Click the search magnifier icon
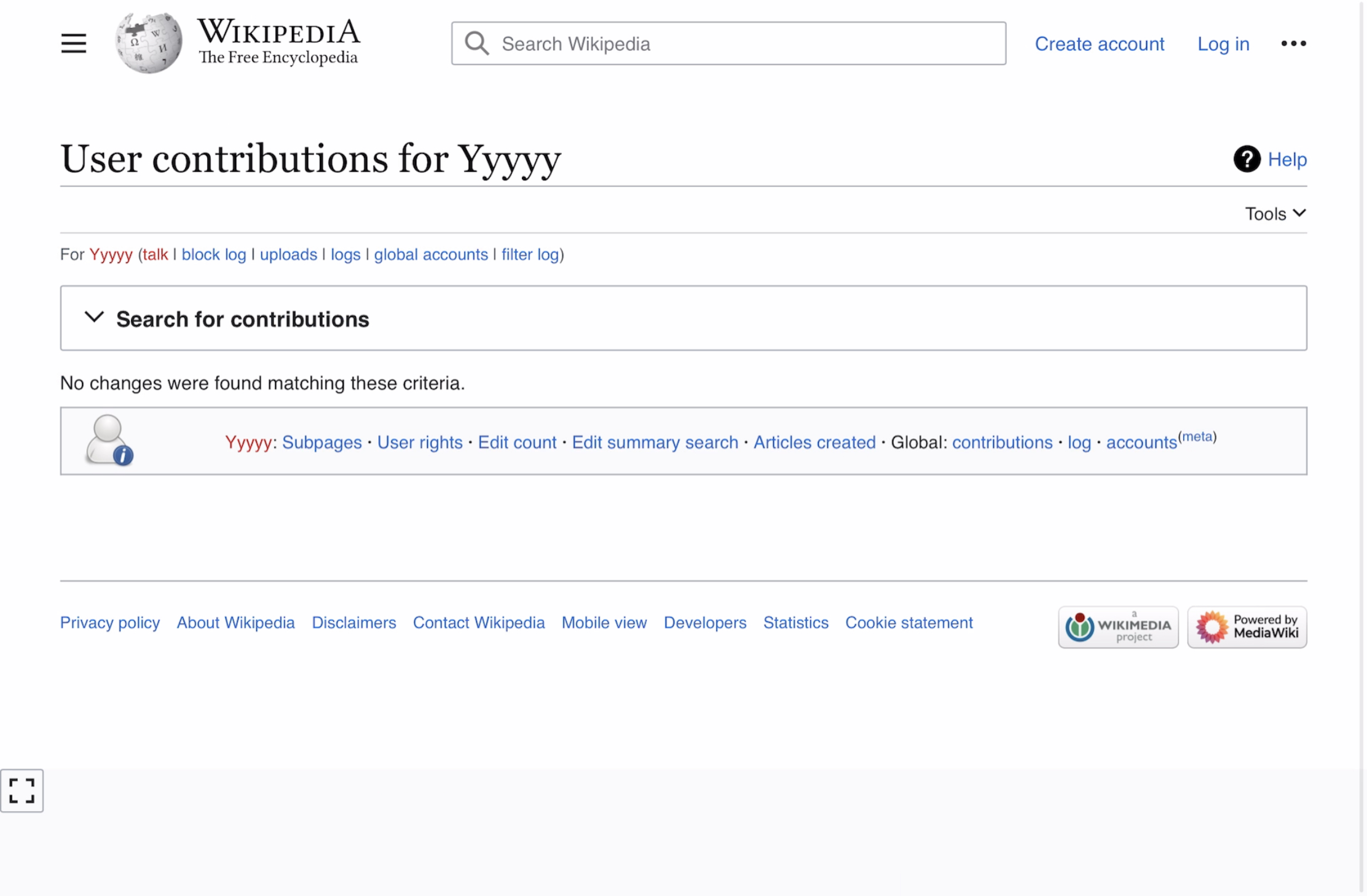 476,44
